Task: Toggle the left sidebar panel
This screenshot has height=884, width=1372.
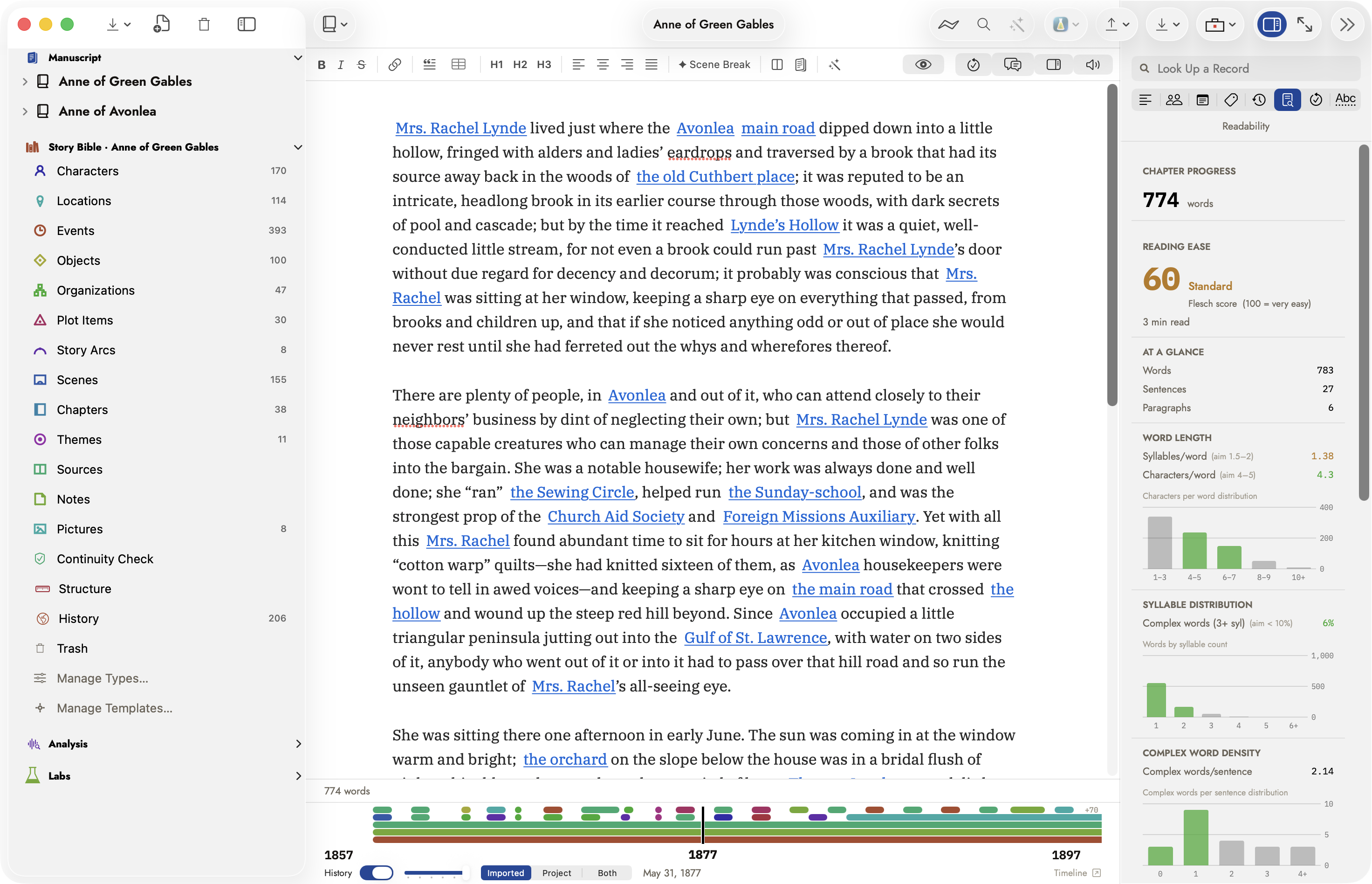Action: [x=246, y=24]
